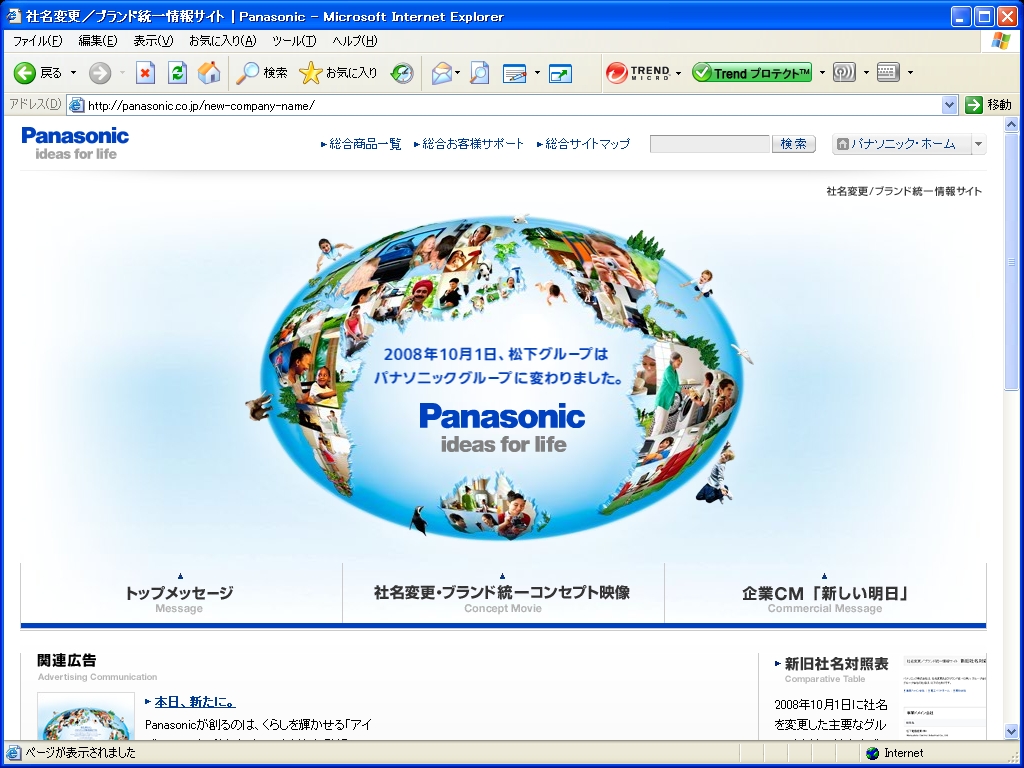Click the vertical scrollbar thumb

(x=1011, y=263)
